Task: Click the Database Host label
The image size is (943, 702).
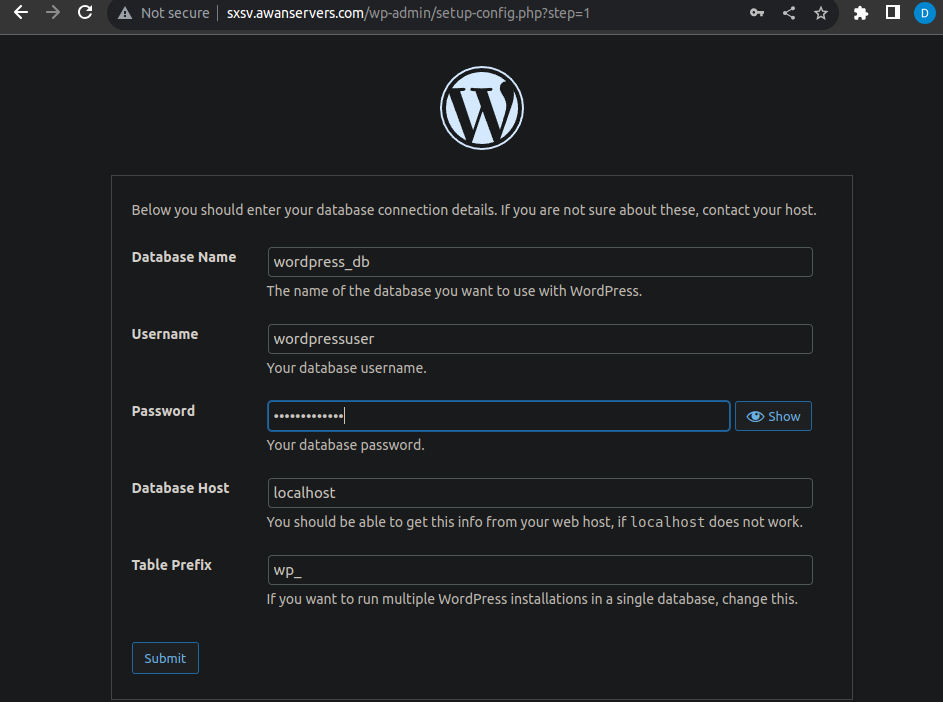Action: coord(180,488)
